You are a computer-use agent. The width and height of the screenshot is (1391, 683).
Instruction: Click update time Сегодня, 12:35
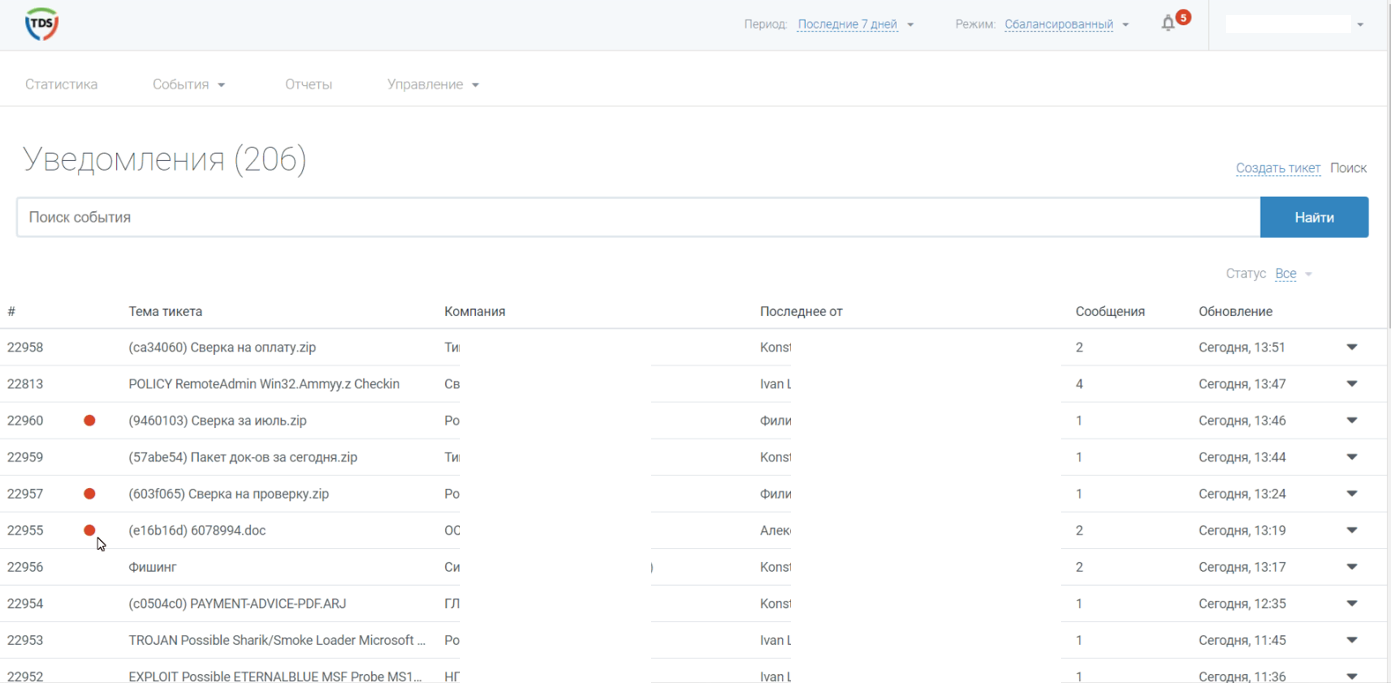tap(1242, 604)
